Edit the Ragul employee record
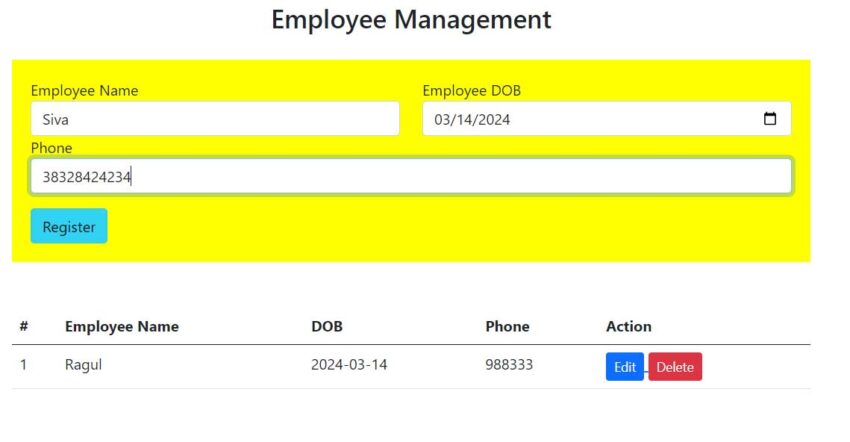Viewport: 850px width, 442px height. [625, 367]
